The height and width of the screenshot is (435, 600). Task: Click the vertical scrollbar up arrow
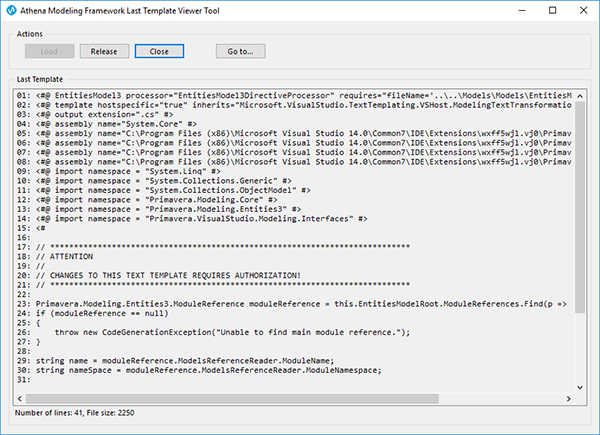tap(580, 96)
